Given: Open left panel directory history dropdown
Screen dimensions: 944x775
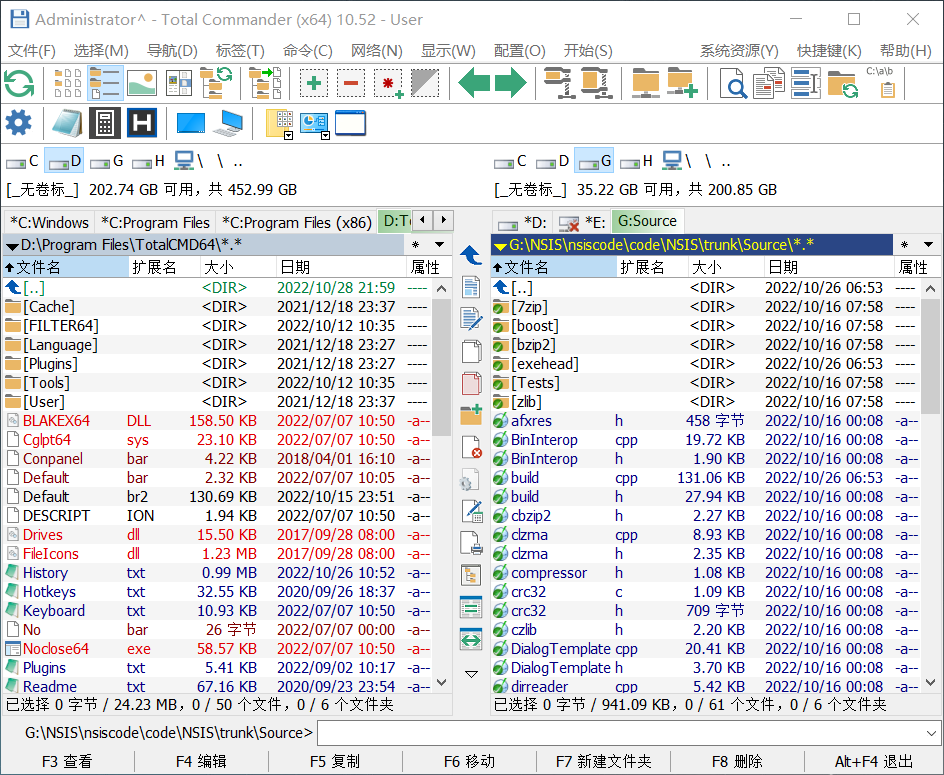Looking at the screenshot, I should click(x=440, y=245).
